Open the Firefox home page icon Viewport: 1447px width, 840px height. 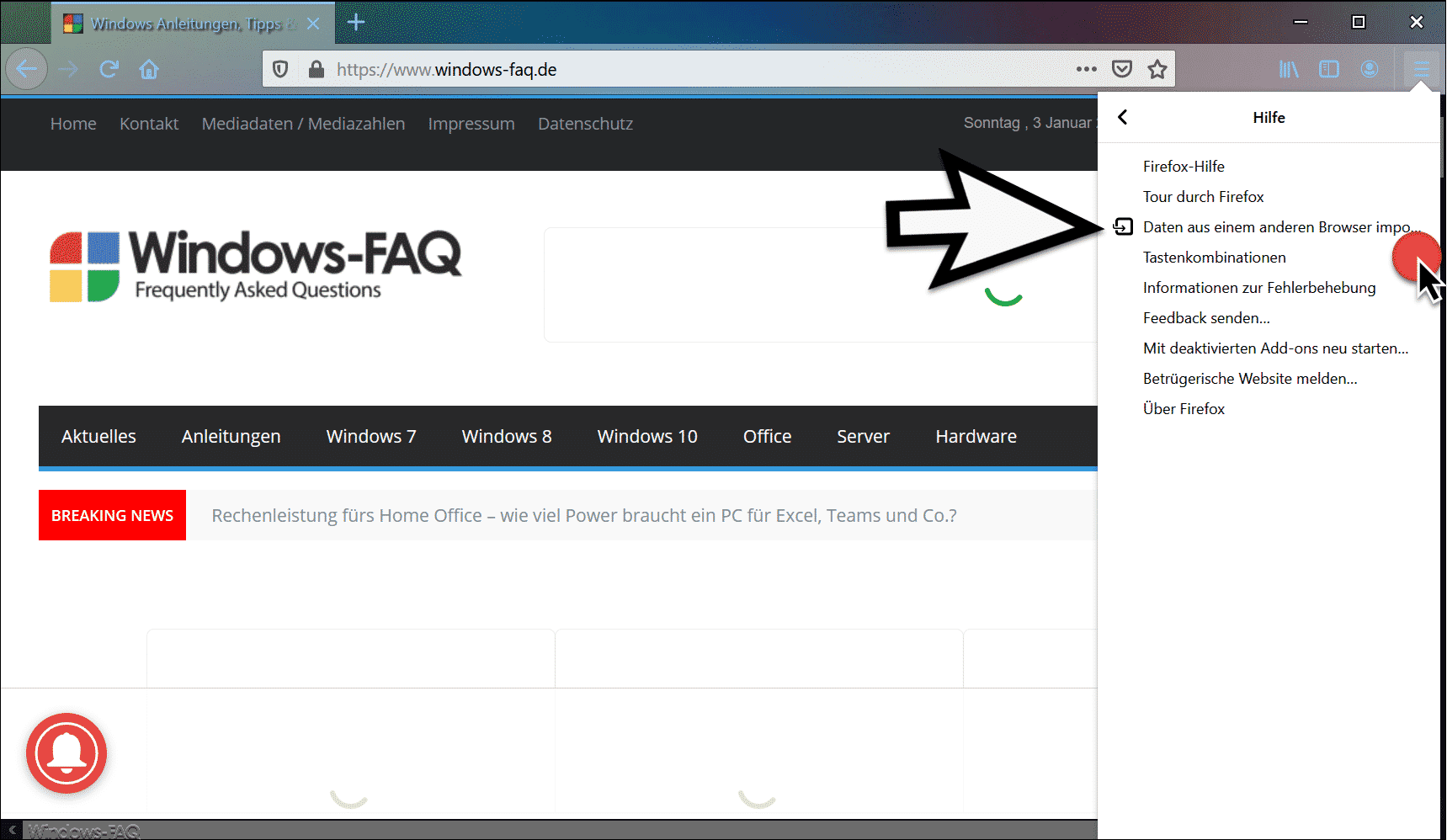pos(149,69)
